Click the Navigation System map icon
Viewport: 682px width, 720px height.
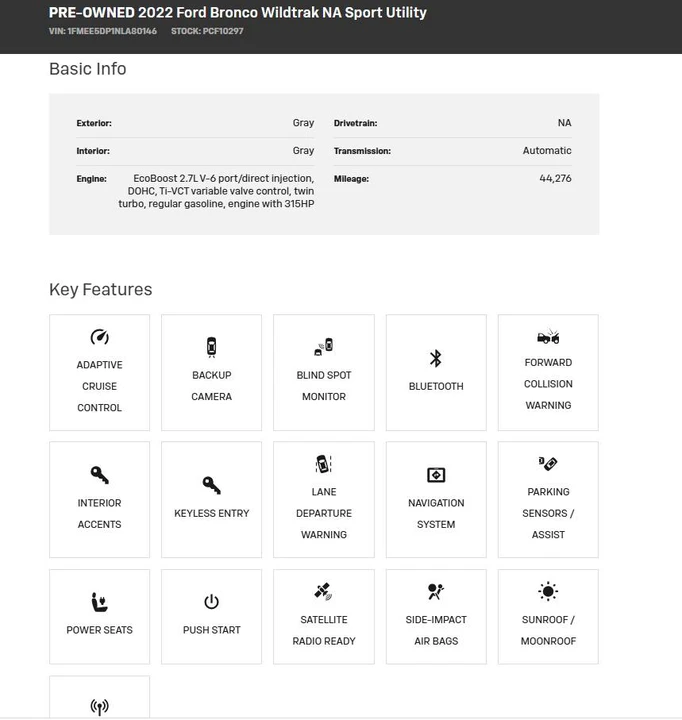point(436,475)
